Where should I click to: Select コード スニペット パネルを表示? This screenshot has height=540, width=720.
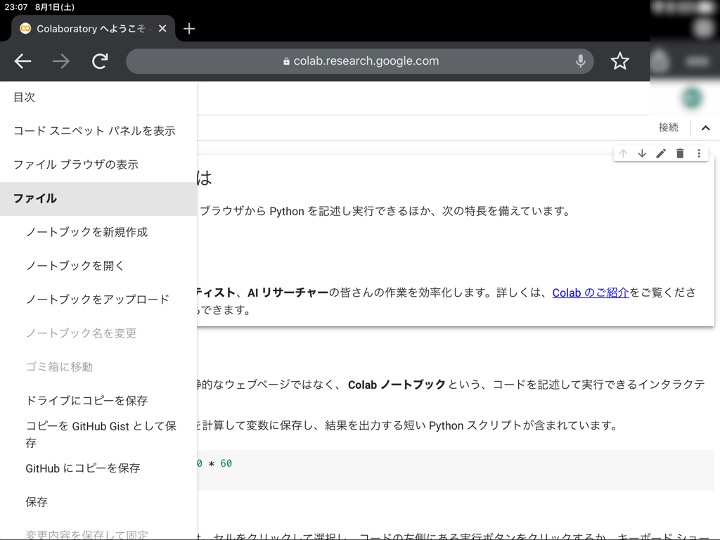[99, 131]
